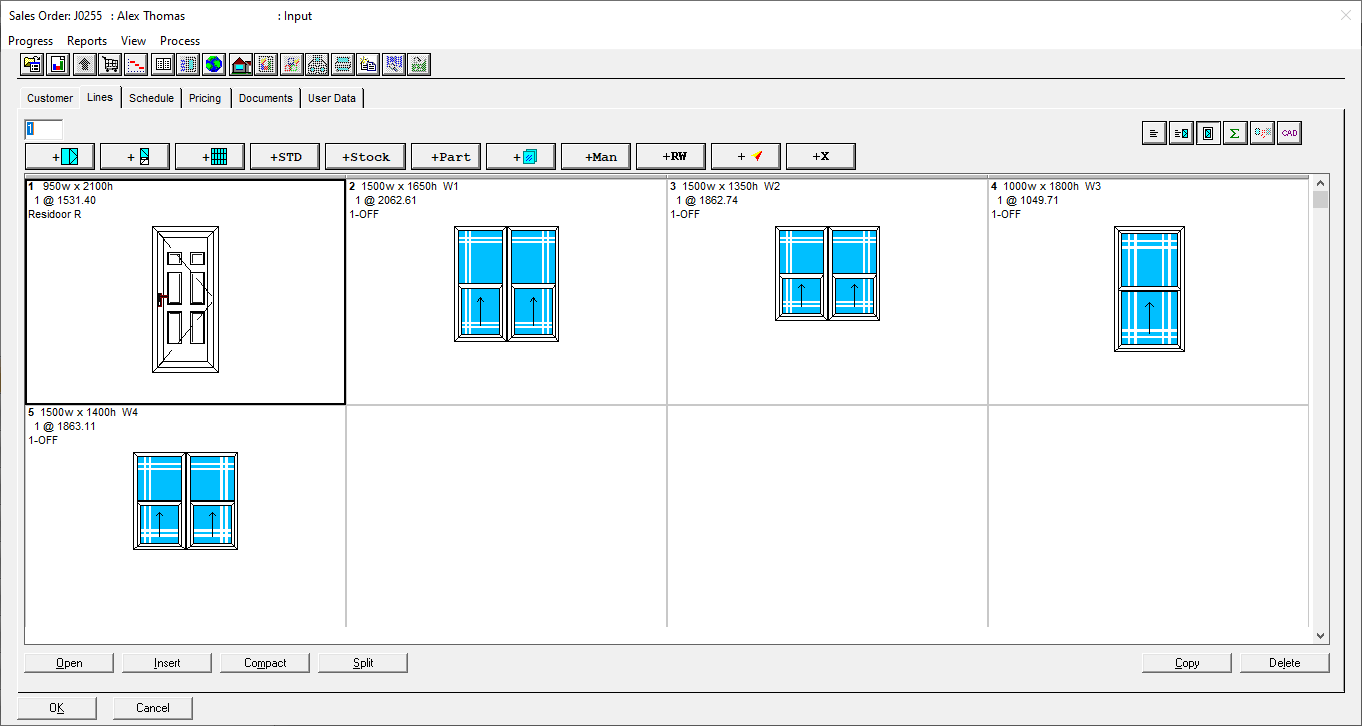This screenshot has width=1362, height=726.
Task: Add a new window frame with cyan icon
Action: pos(59,157)
